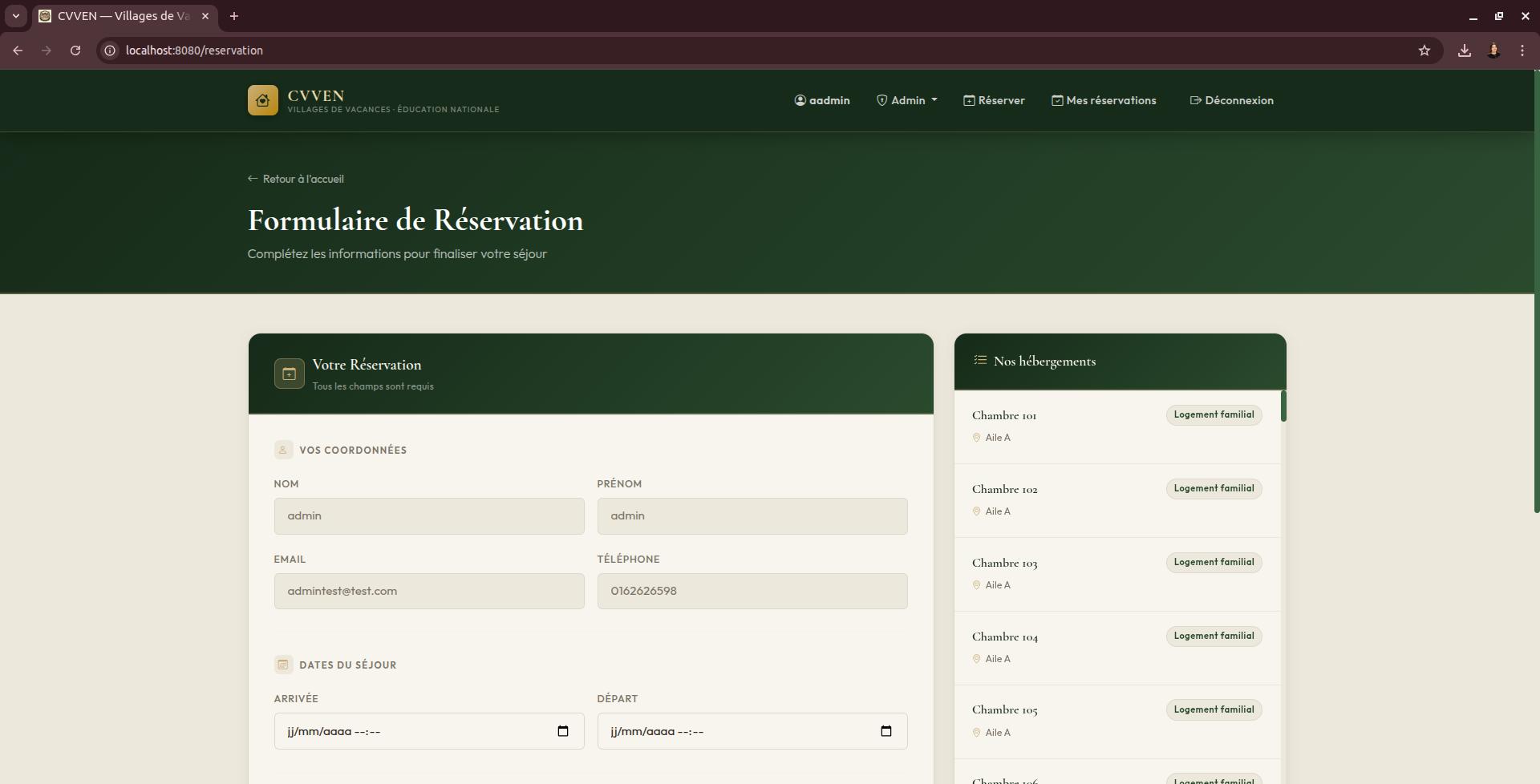Open a new browser tab
The image size is (1540, 784).
tap(233, 16)
